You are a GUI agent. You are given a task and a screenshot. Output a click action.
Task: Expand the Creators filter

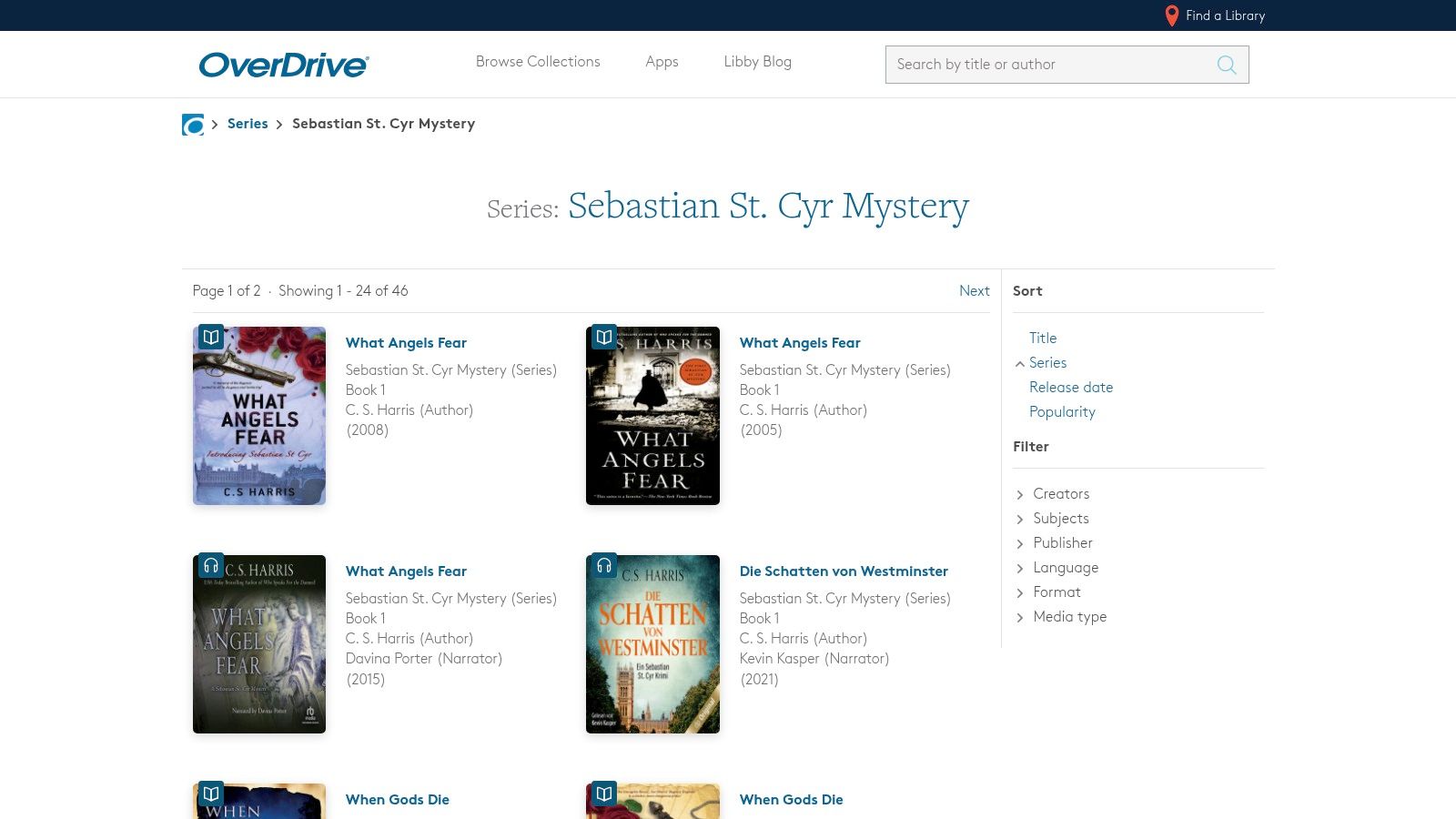click(x=1060, y=494)
